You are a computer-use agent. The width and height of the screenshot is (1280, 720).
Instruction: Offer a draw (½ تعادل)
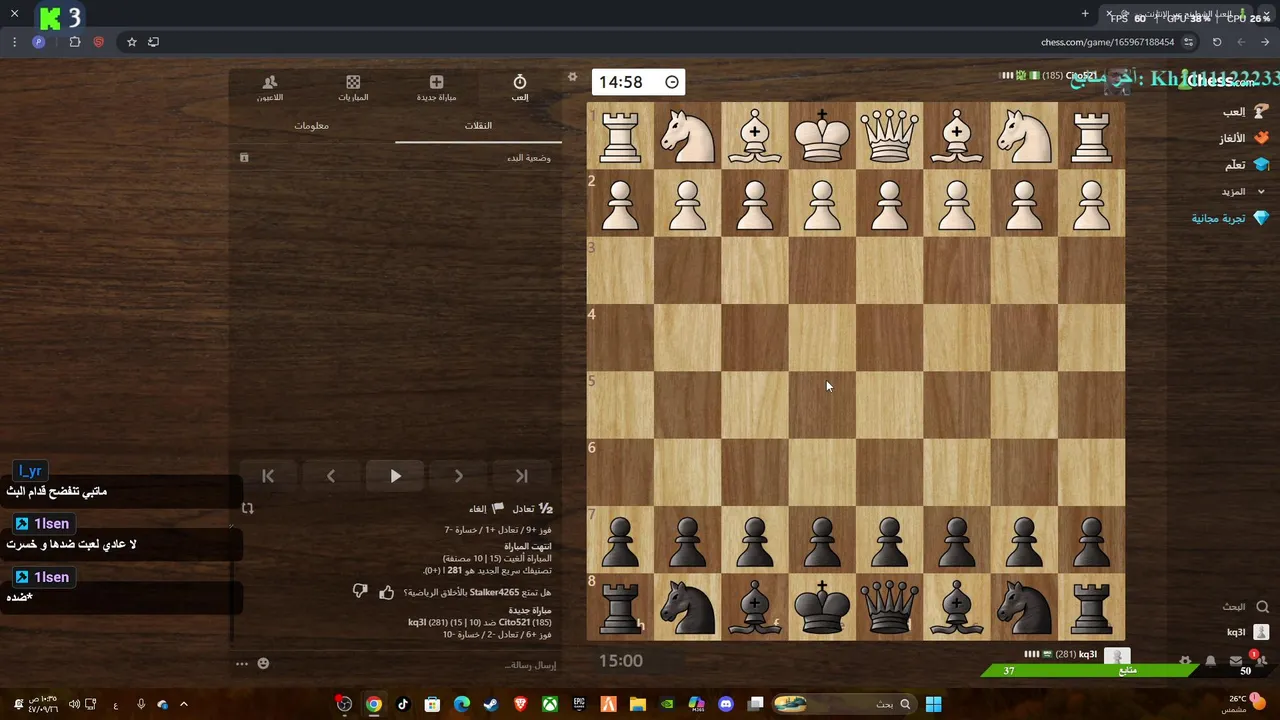pos(533,509)
